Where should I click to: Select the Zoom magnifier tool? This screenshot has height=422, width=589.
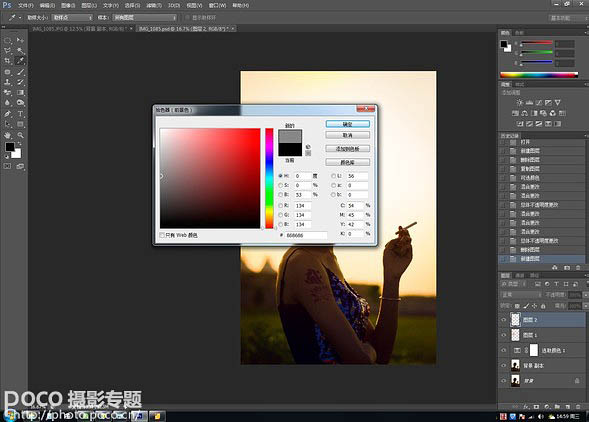[x=20, y=135]
